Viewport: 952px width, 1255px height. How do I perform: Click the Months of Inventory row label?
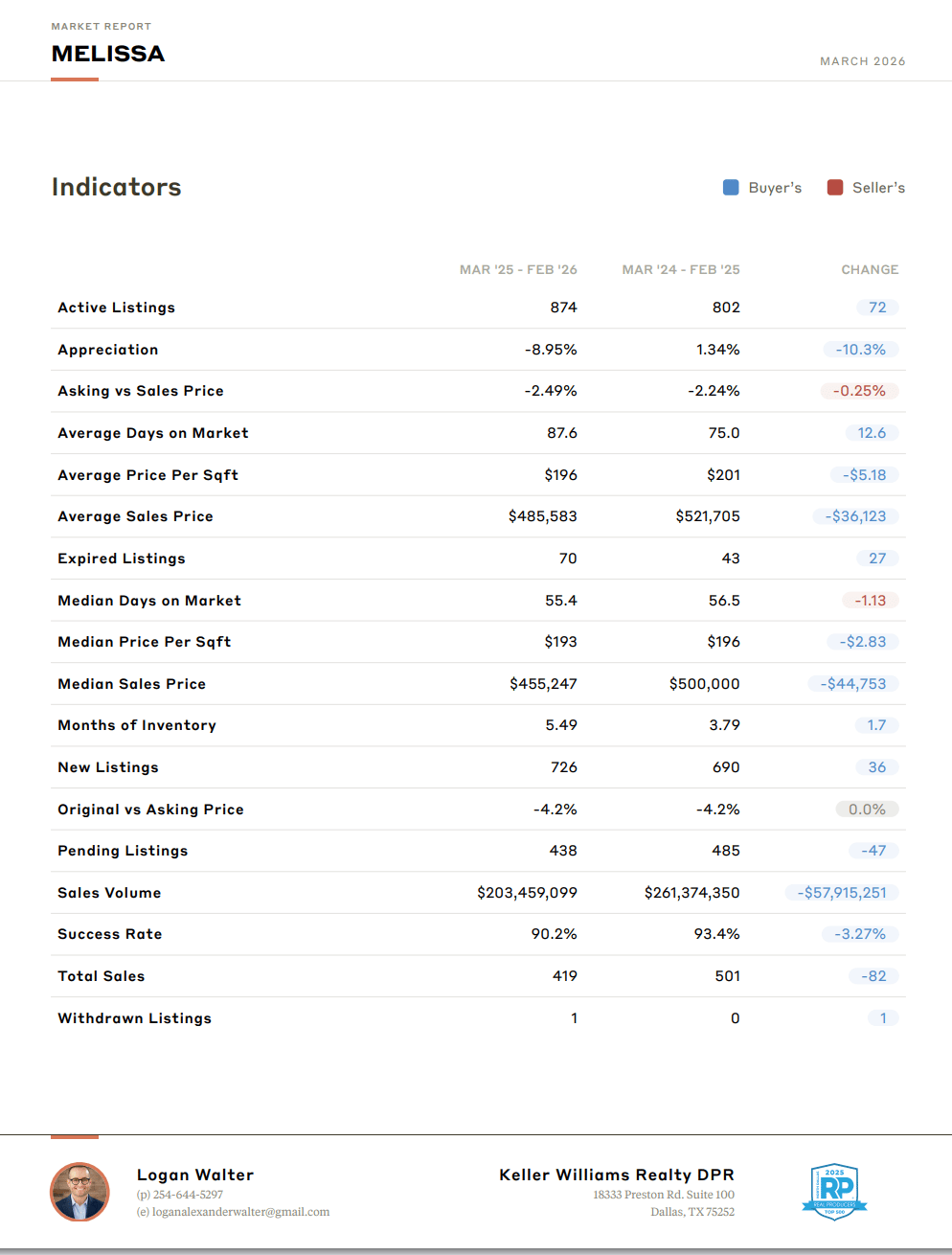(x=137, y=725)
